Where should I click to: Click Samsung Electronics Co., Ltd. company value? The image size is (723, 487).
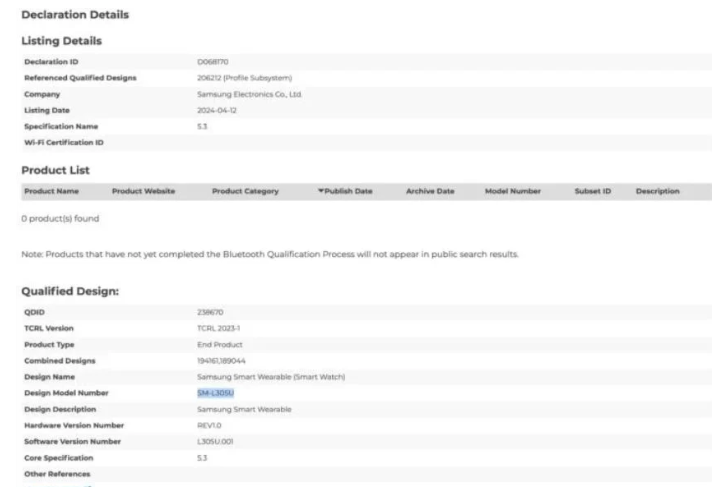point(249,94)
